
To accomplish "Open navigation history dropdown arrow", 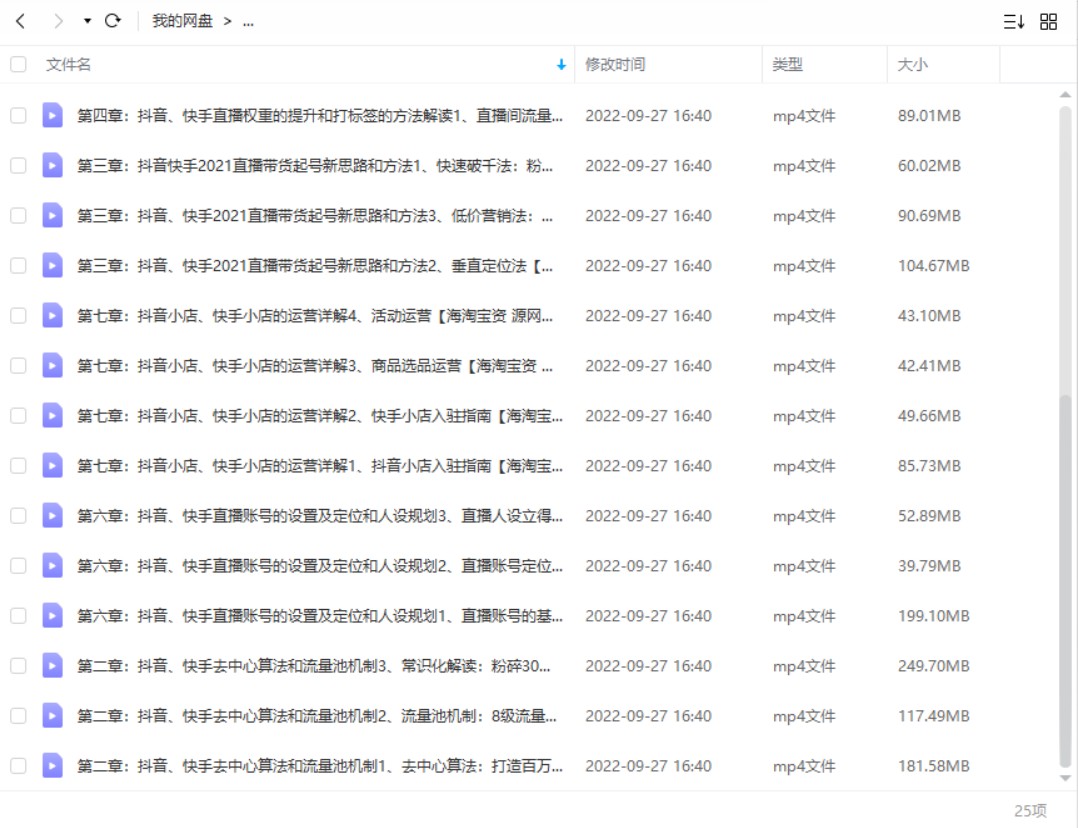I will [87, 21].
